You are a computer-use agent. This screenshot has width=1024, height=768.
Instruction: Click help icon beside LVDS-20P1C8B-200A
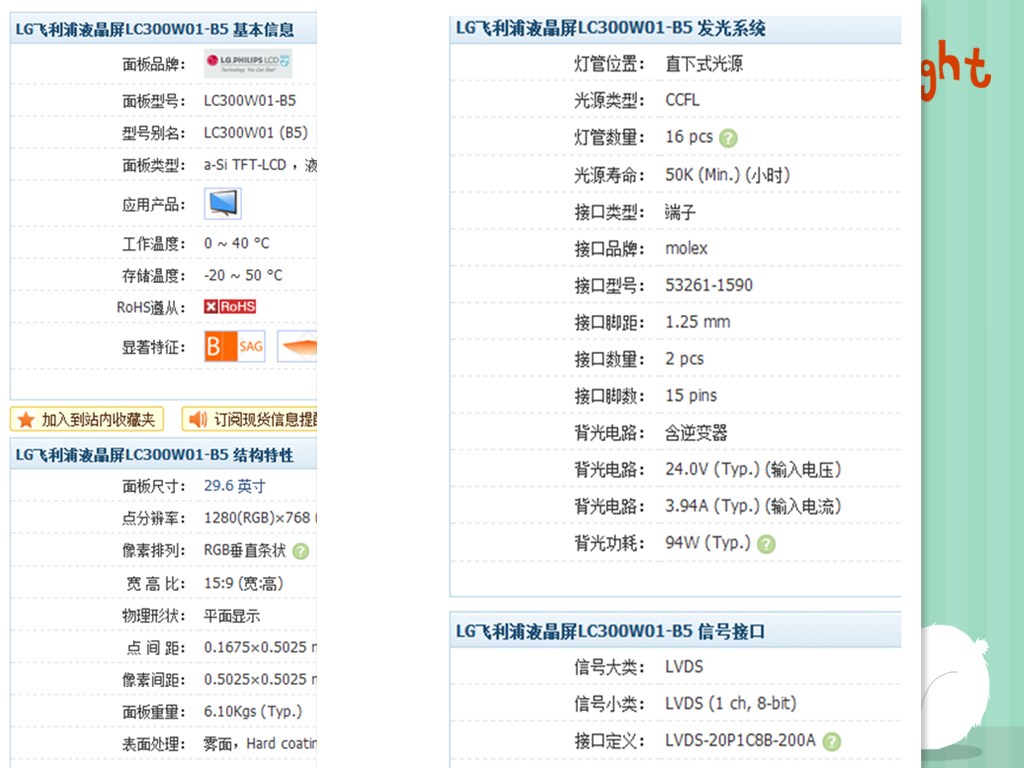click(x=832, y=741)
